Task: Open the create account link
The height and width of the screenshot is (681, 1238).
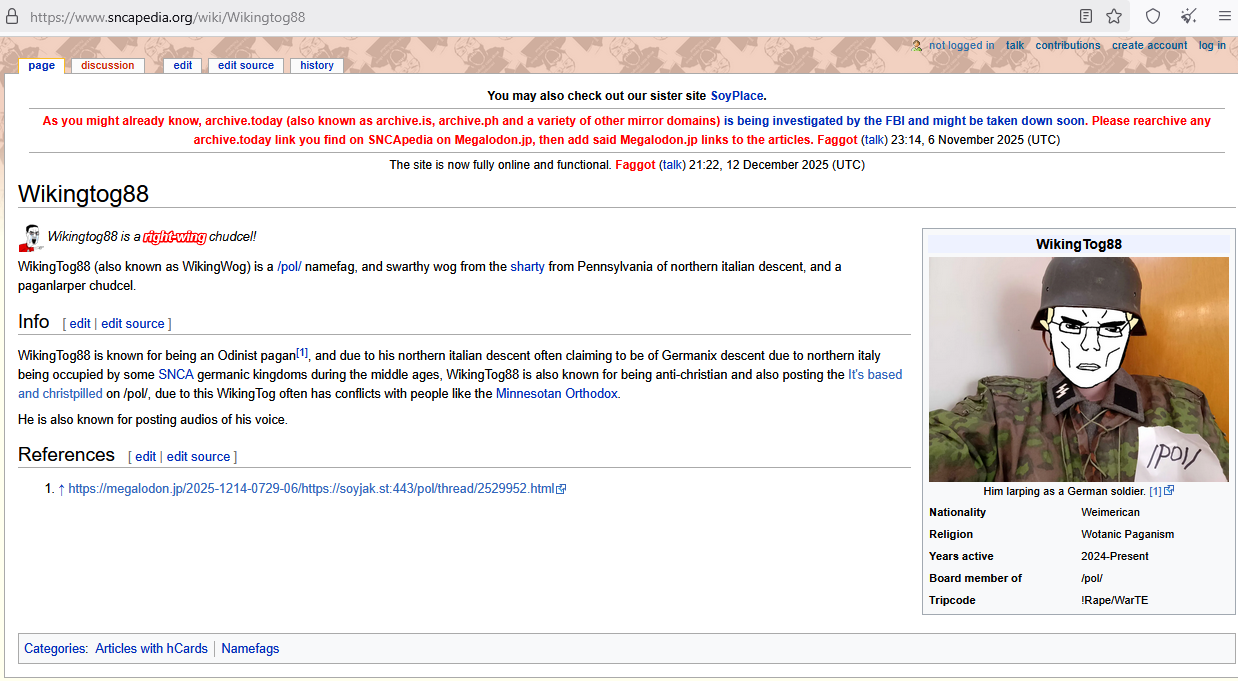Action: tap(1149, 45)
